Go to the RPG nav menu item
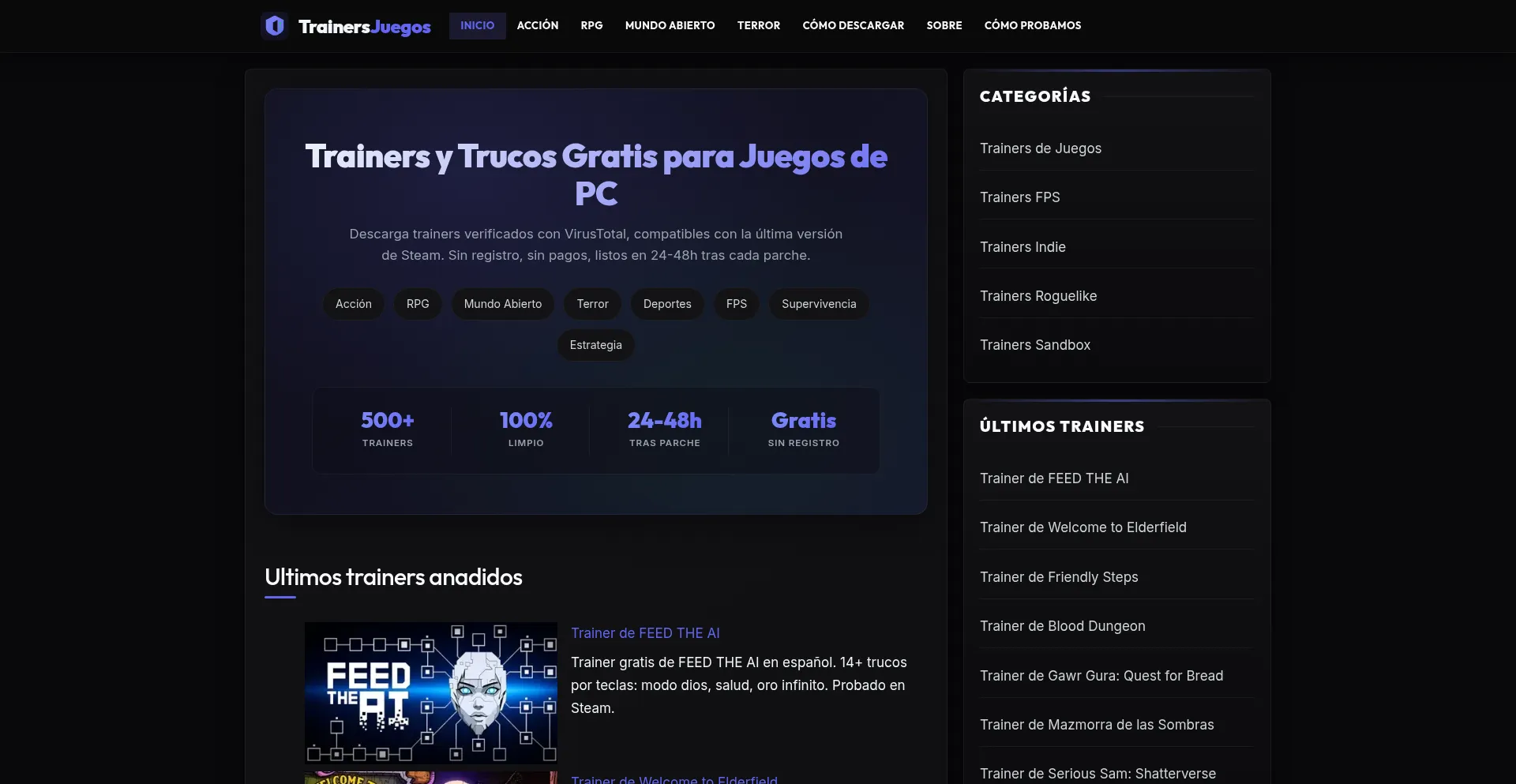The width and height of the screenshot is (1516, 784). point(592,25)
